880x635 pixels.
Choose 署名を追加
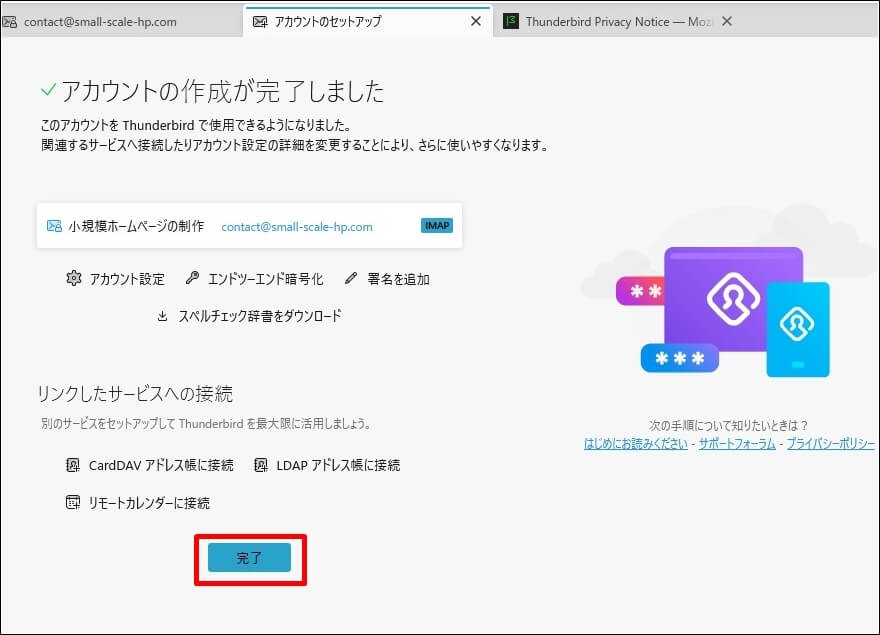387,279
